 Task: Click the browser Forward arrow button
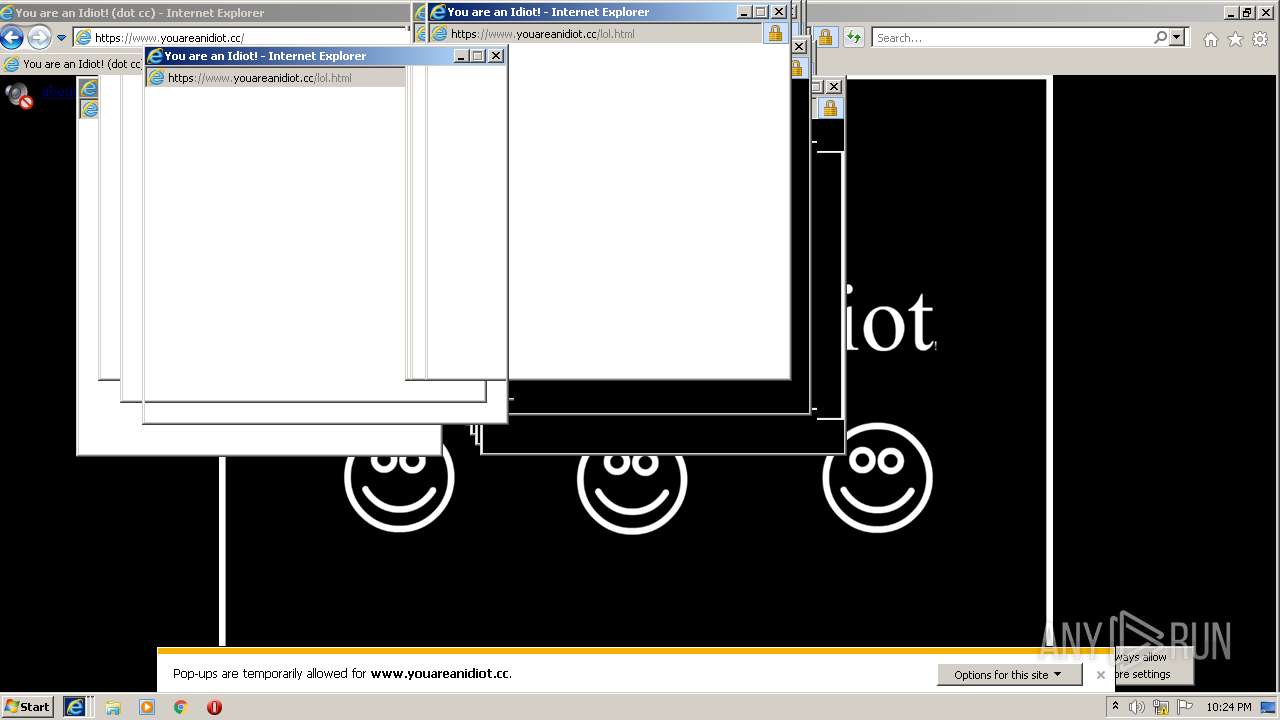(39, 38)
